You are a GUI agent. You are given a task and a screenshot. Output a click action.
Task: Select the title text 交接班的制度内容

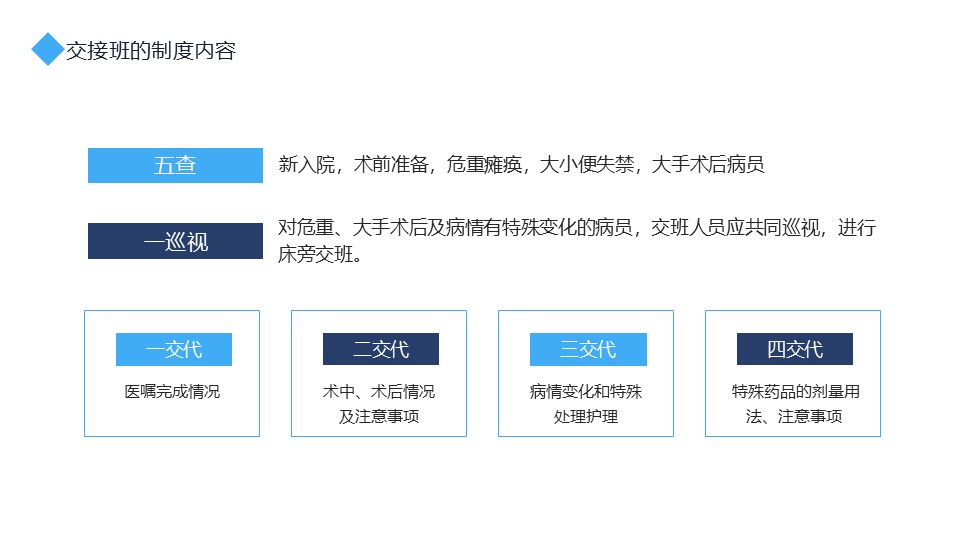tap(151, 50)
